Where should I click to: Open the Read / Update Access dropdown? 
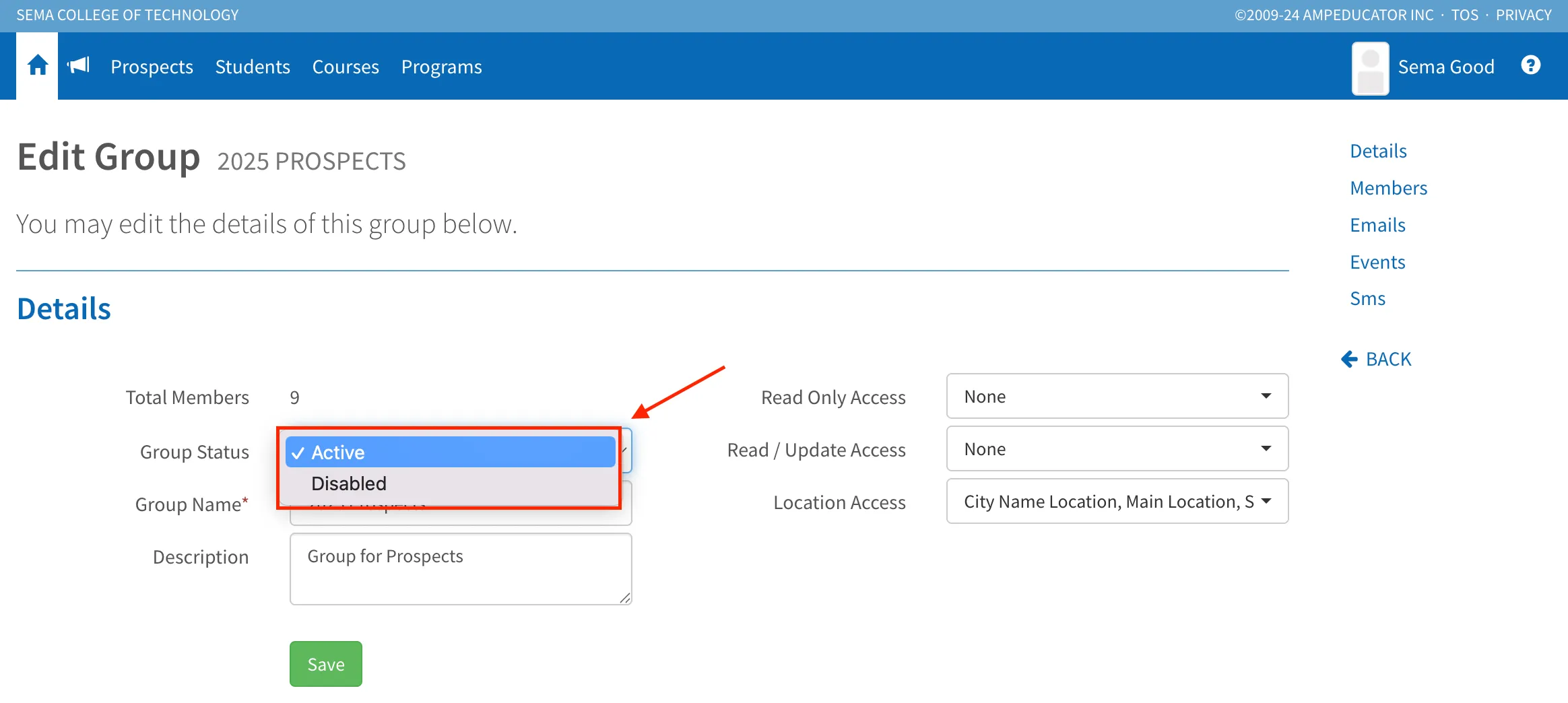[x=1117, y=448]
